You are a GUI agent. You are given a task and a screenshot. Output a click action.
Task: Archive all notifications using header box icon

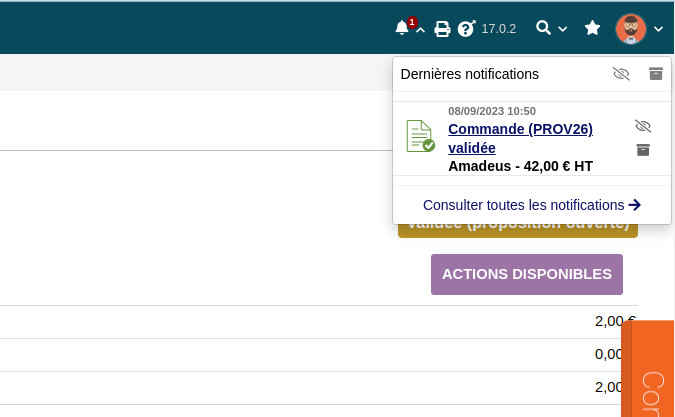(656, 74)
